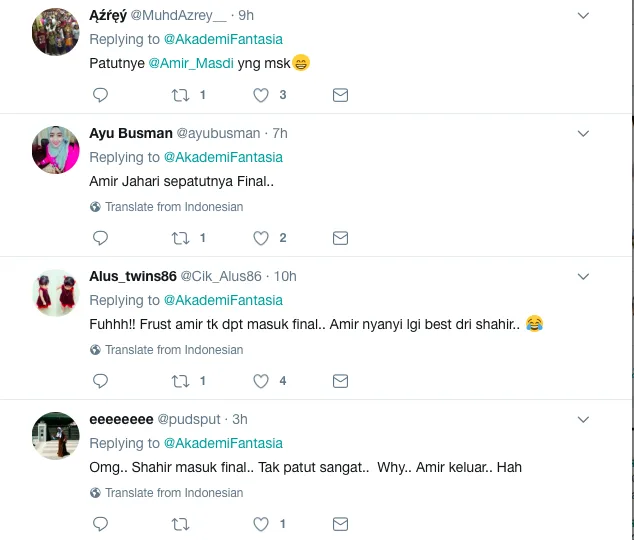The height and width of the screenshot is (540, 634).
Task: Retweet the eeeeeeee tweet
Action: pyautogui.click(x=181, y=524)
